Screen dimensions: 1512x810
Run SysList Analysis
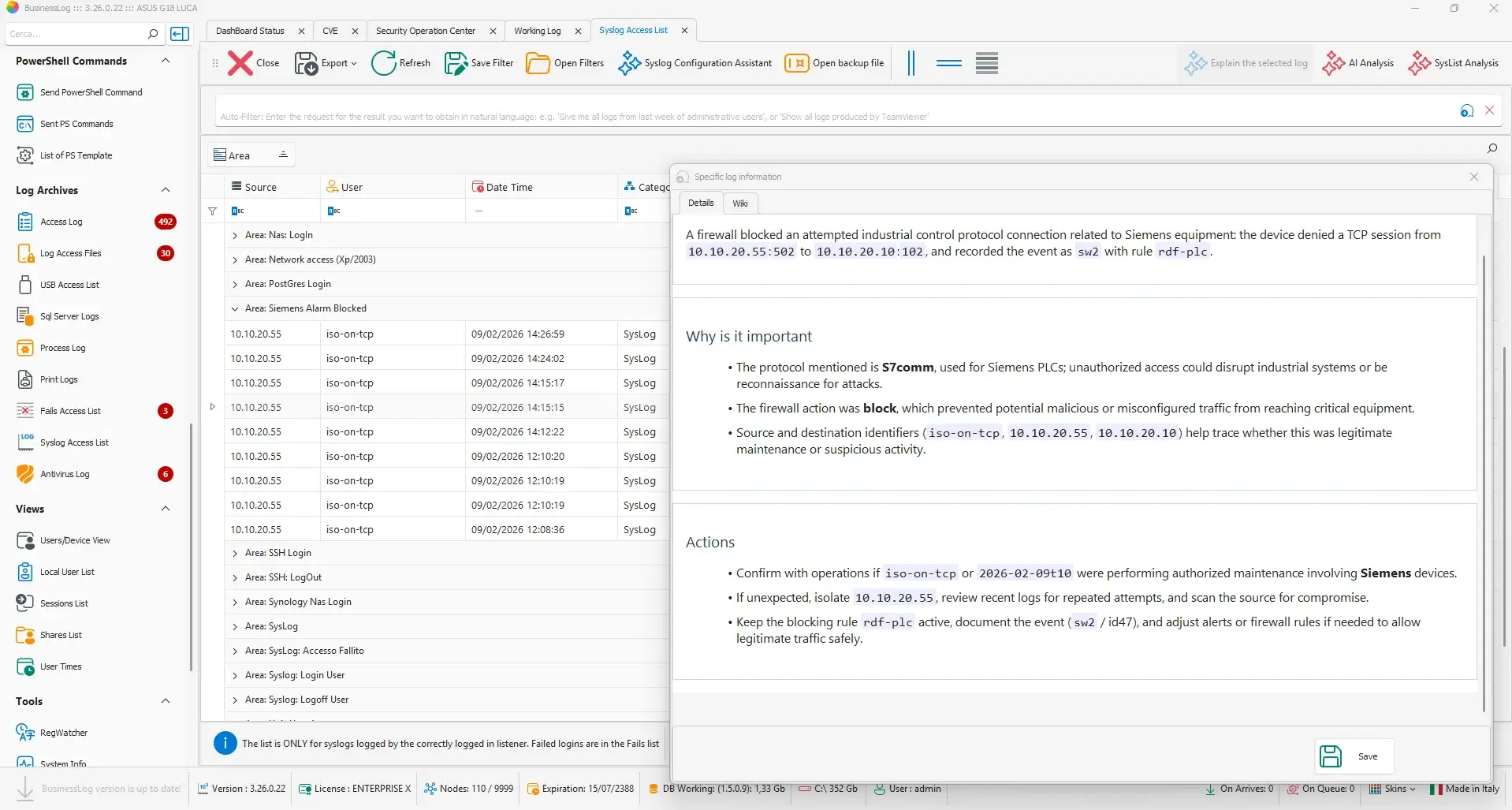coord(1453,63)
